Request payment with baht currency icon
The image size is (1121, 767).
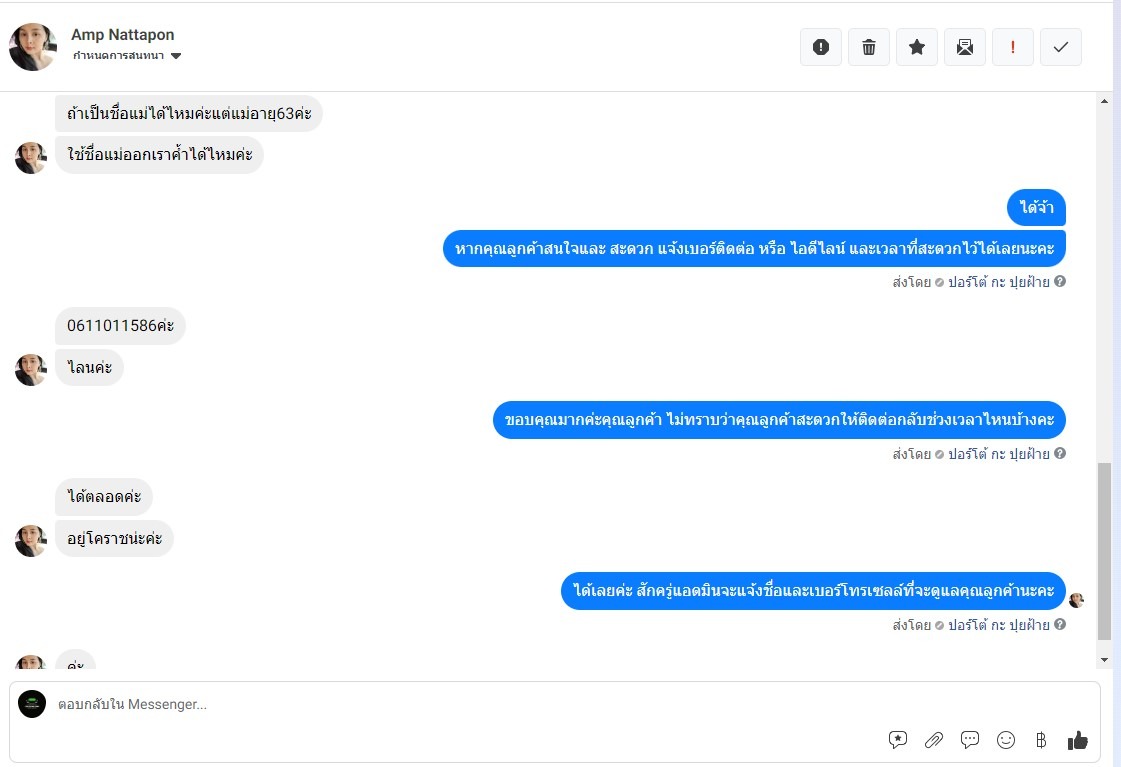(x=1041, y=740)
